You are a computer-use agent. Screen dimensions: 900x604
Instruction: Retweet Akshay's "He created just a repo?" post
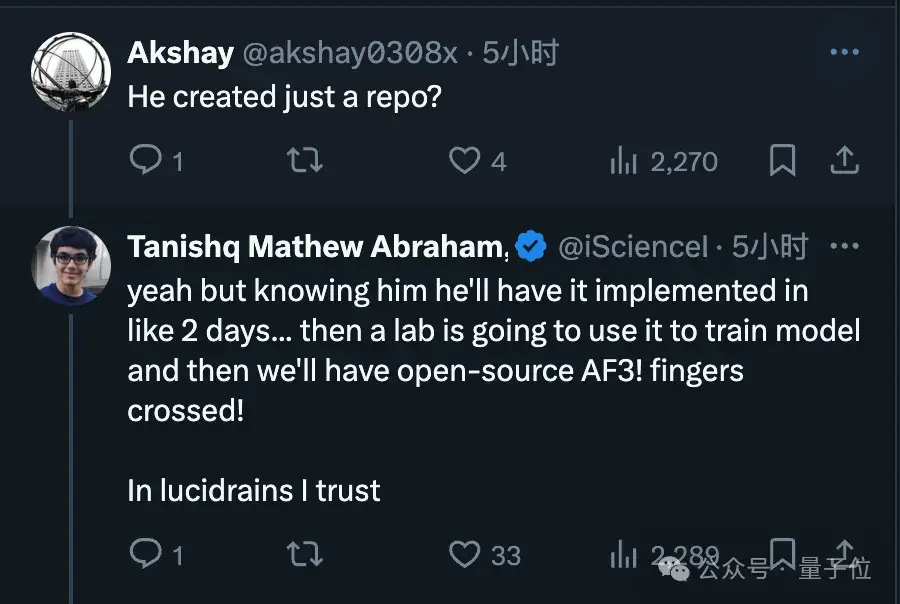[x=304, y=160]
